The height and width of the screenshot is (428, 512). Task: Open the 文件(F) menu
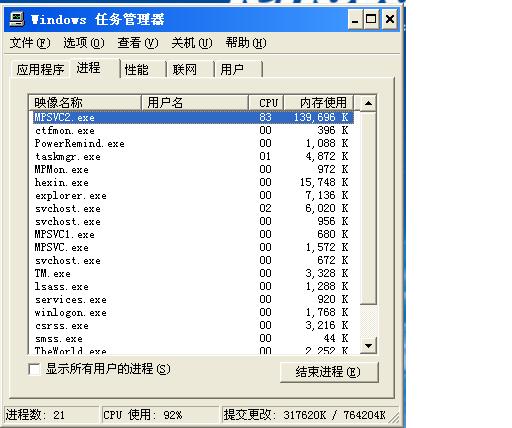30,43
